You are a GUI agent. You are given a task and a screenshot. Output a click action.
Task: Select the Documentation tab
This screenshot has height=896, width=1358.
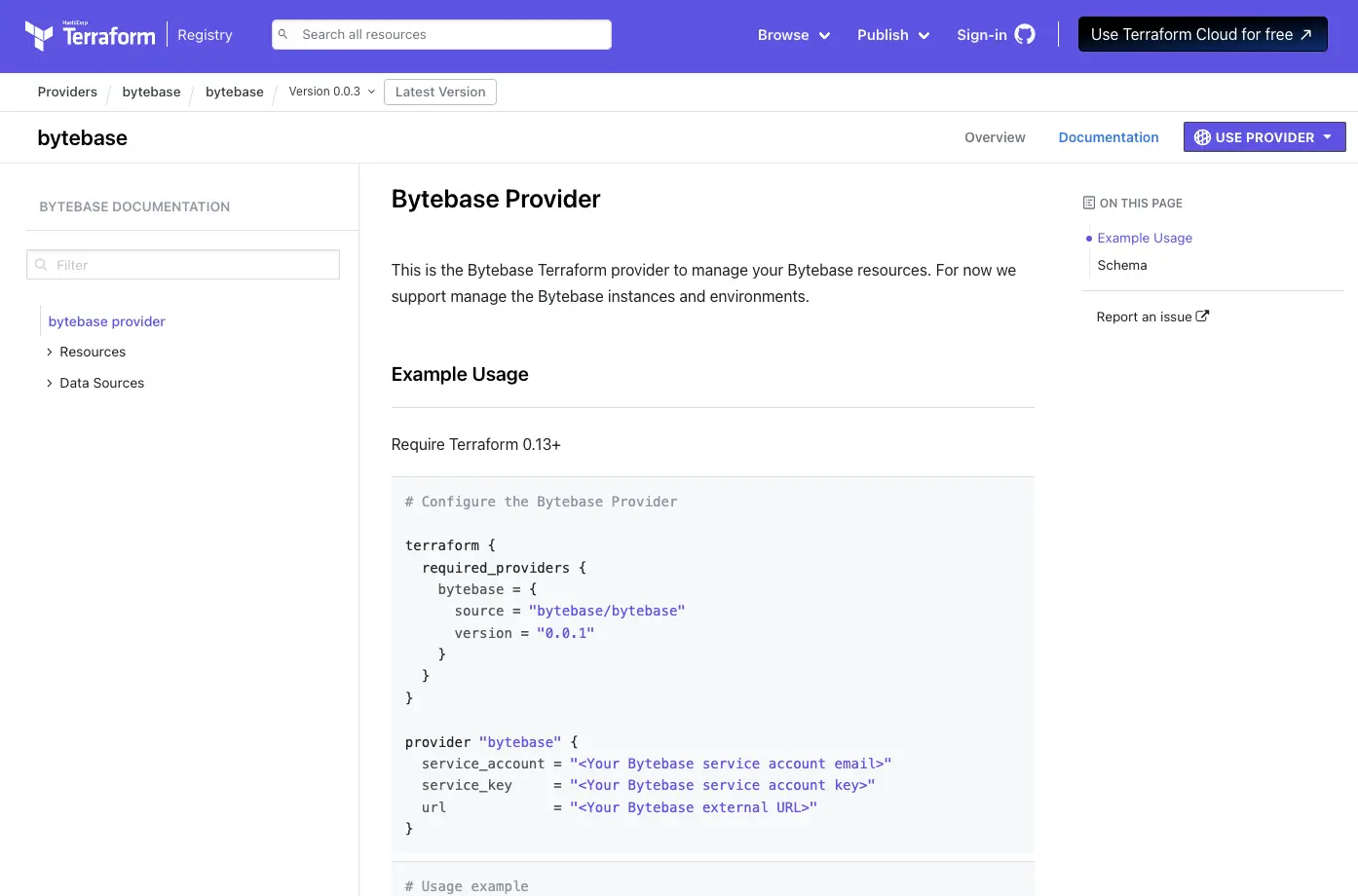(x=1108, y=137)
